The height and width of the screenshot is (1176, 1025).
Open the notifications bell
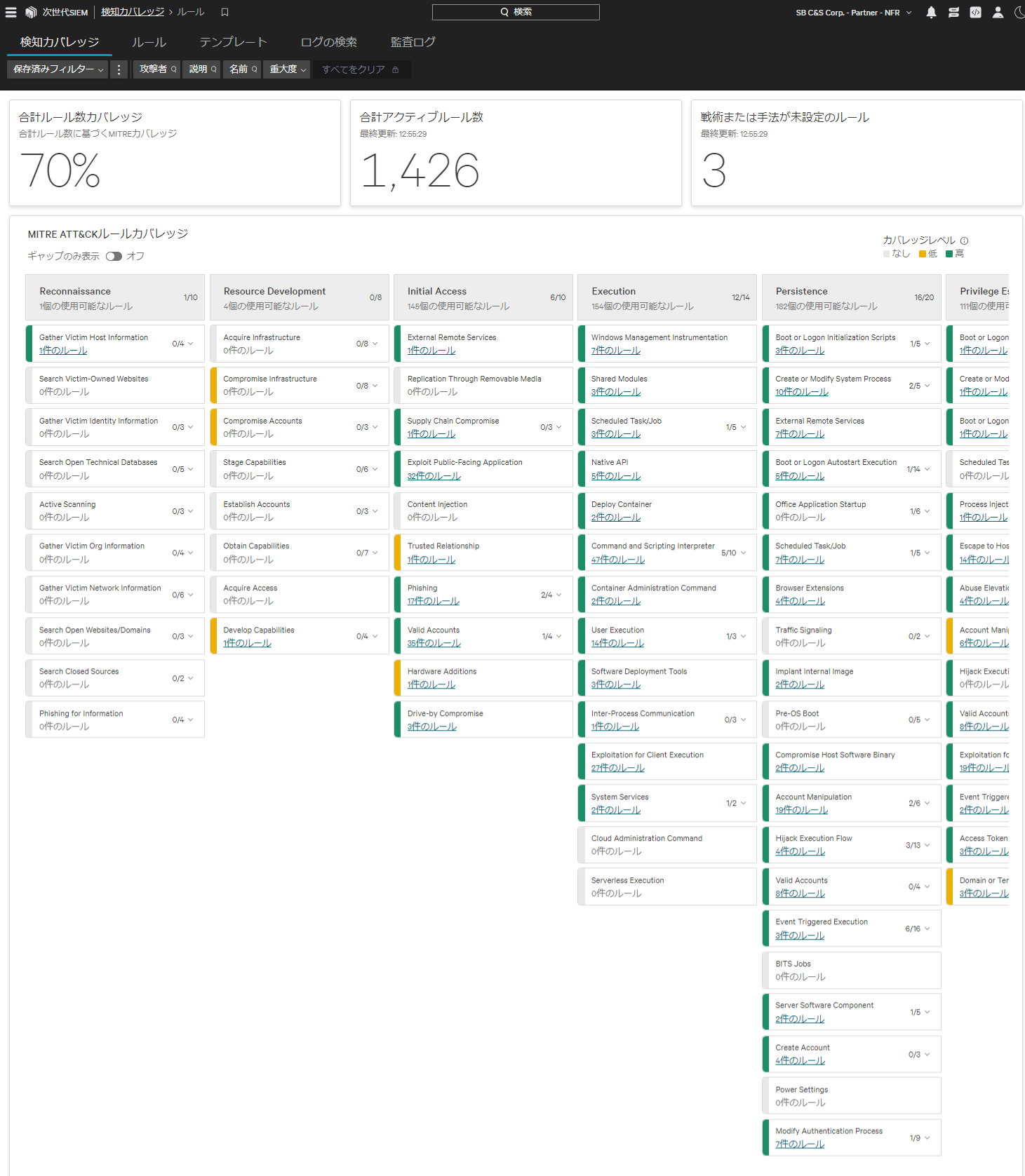tap(931, 13)
